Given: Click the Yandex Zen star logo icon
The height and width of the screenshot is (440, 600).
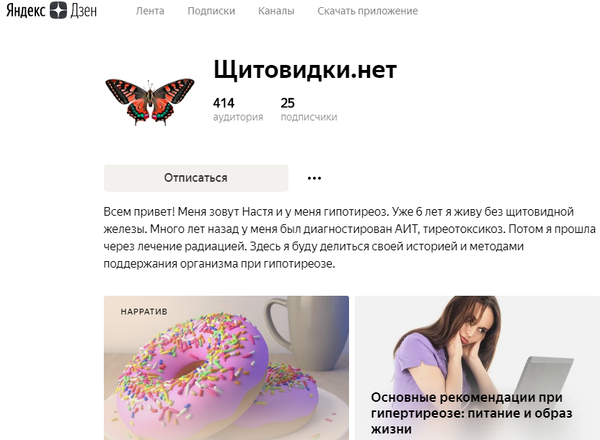Looking at the screenshot, I should (x=58, y=10).
